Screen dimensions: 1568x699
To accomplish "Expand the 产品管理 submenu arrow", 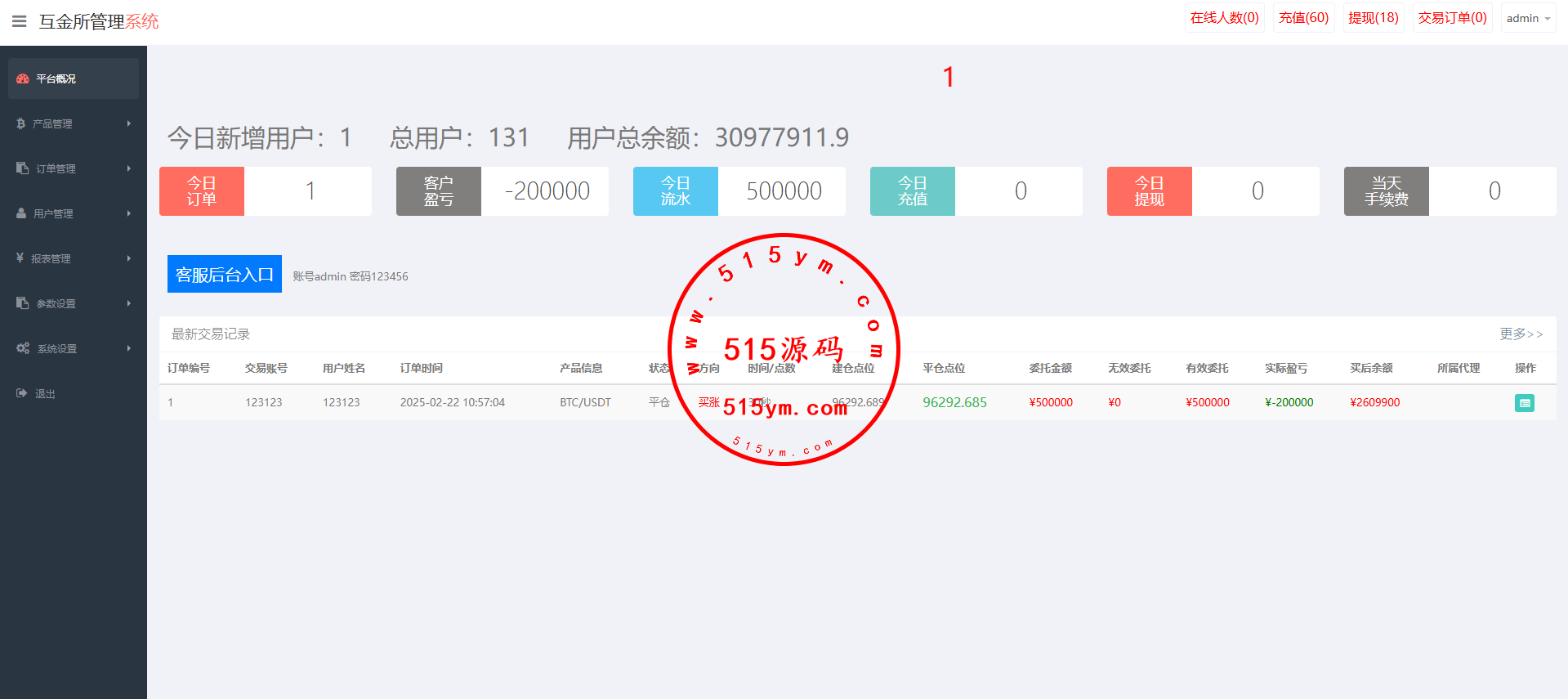I will [x=128, y=123].
